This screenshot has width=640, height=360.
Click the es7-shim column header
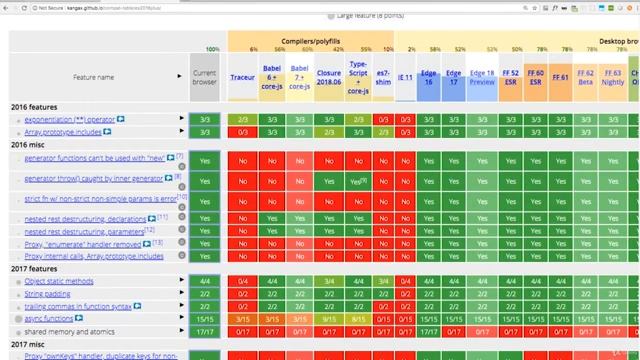pyautogui.click(x=383, y=77)
